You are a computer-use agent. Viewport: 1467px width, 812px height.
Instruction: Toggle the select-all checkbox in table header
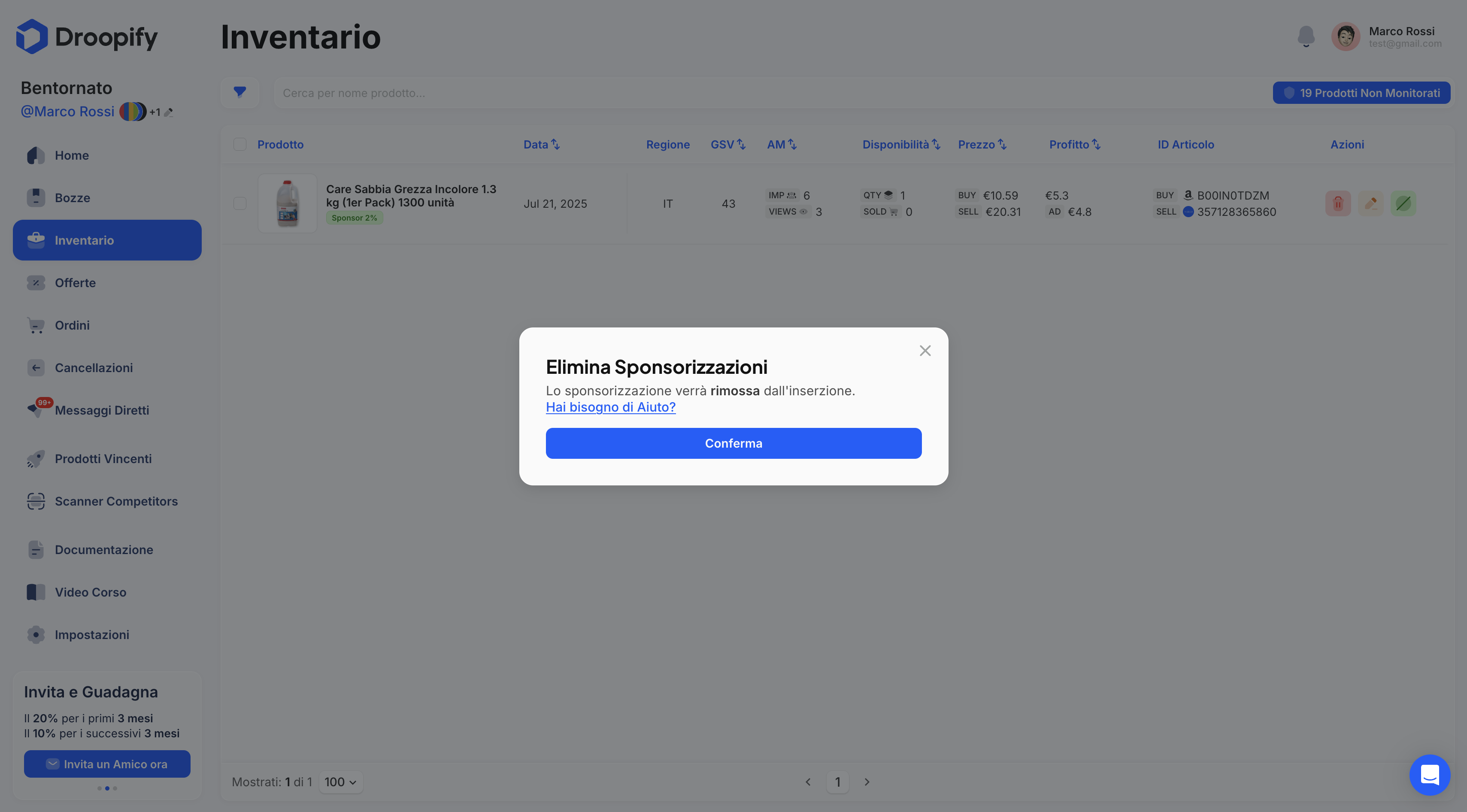tap(240, 145)
